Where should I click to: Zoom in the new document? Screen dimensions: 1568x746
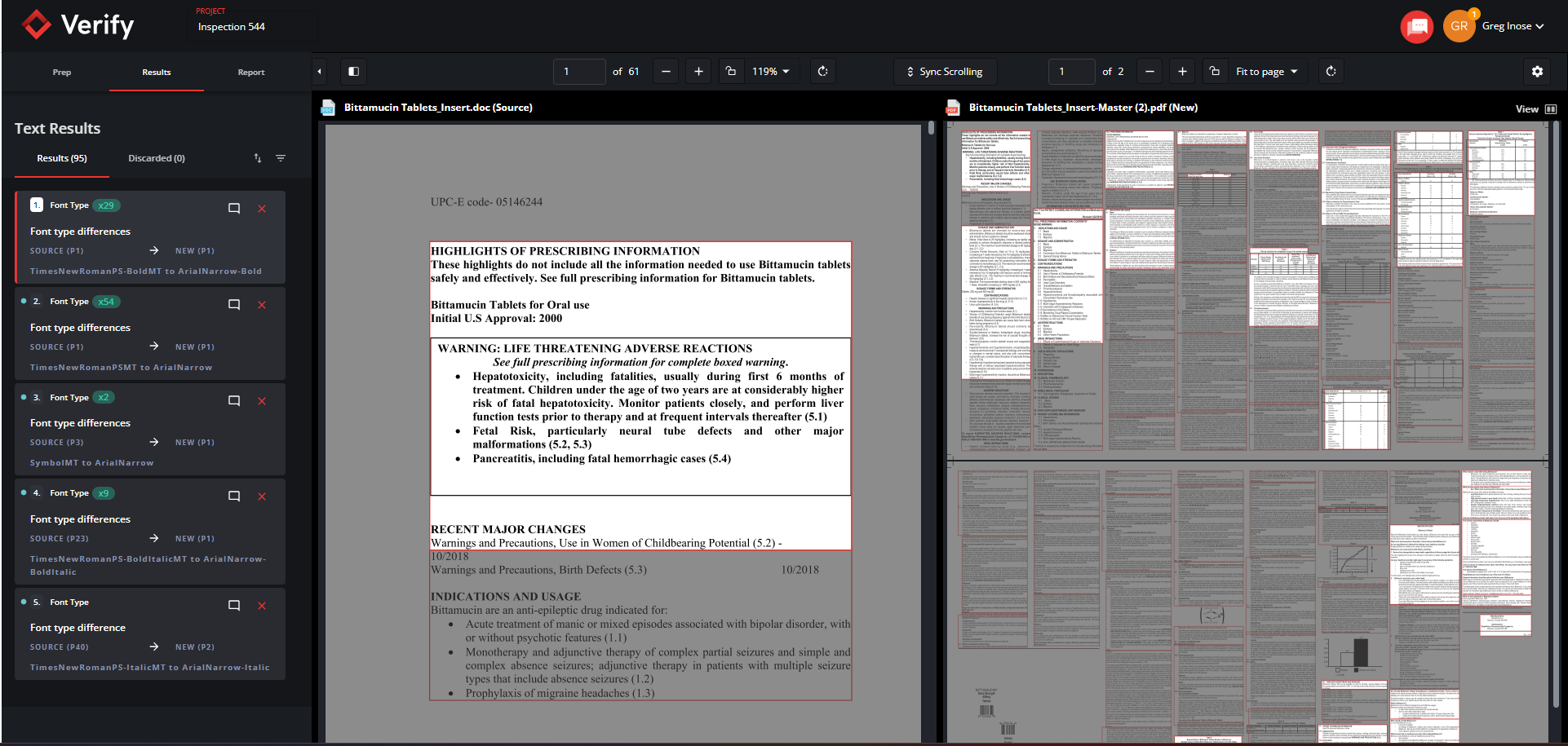point(1182,72)
